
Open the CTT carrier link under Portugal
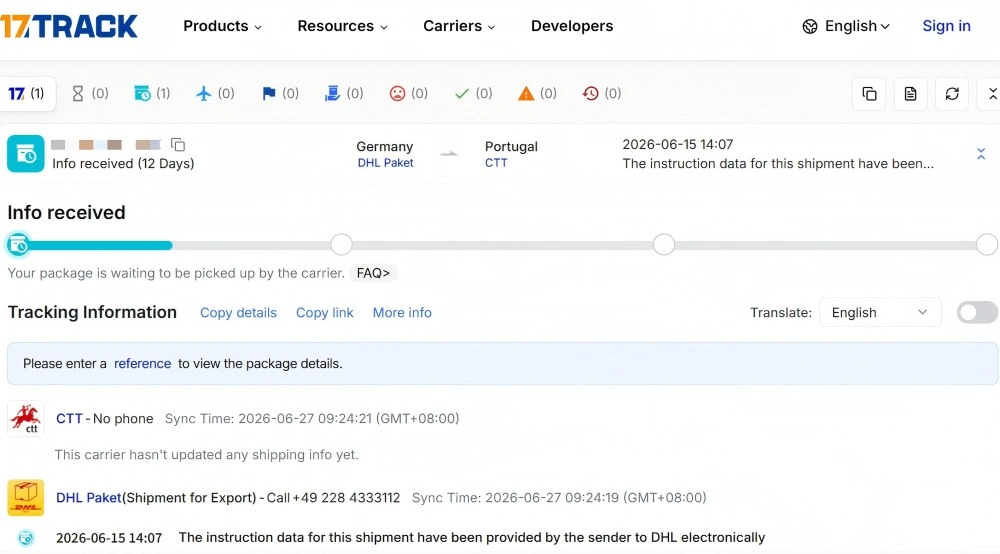pos(496,163)
